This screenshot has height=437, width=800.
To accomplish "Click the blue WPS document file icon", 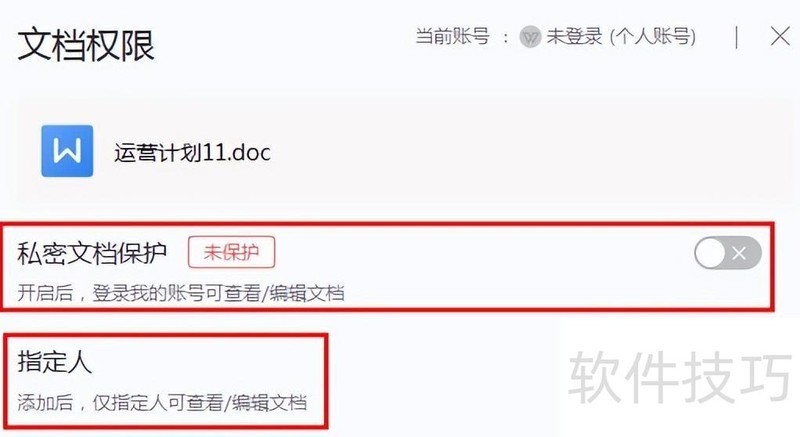I will pyautogui.click(x=67, y=151).
